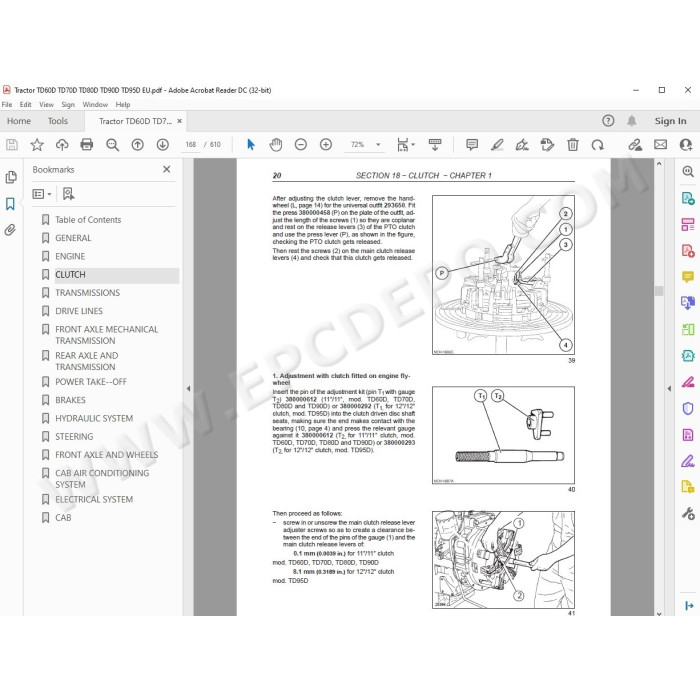
Task: Open the comment tool in right pane
Action: coord(688,277)
